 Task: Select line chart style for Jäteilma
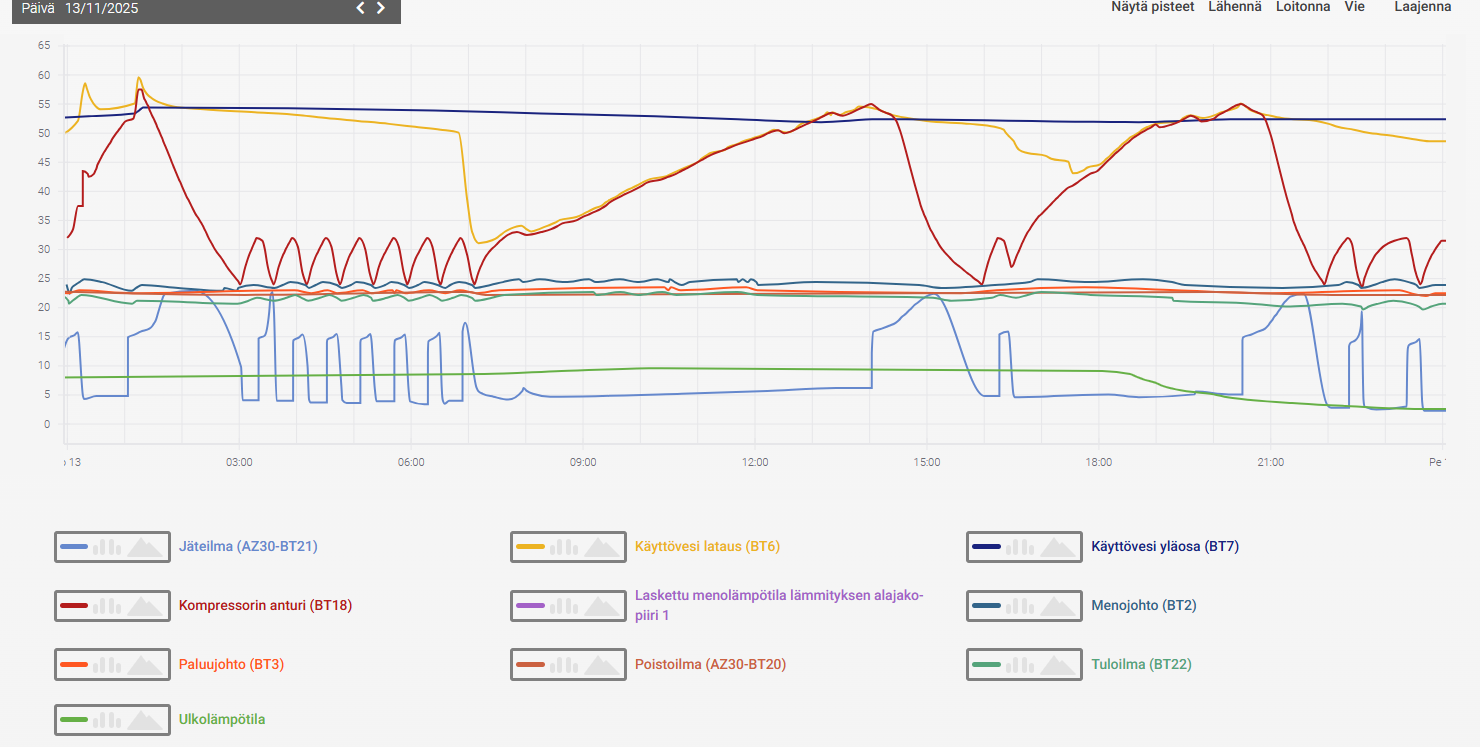74,547
